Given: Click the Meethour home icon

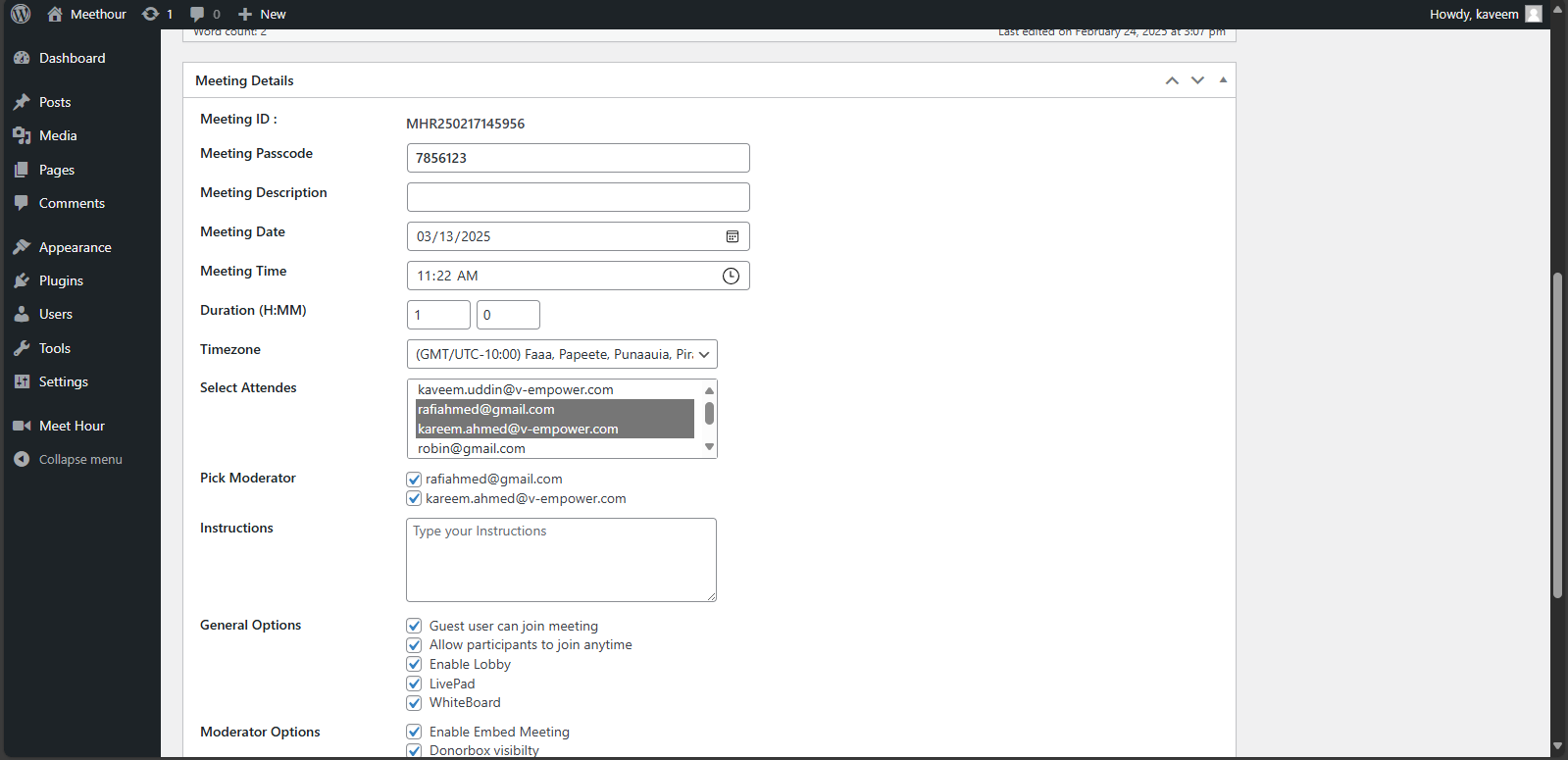Looking at the screenshot, I should tap(55, 14).
